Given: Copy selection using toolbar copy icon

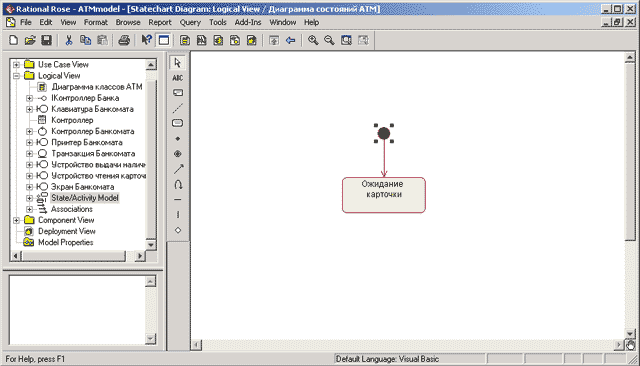Looking at the screenshot, I should [85, 40].
